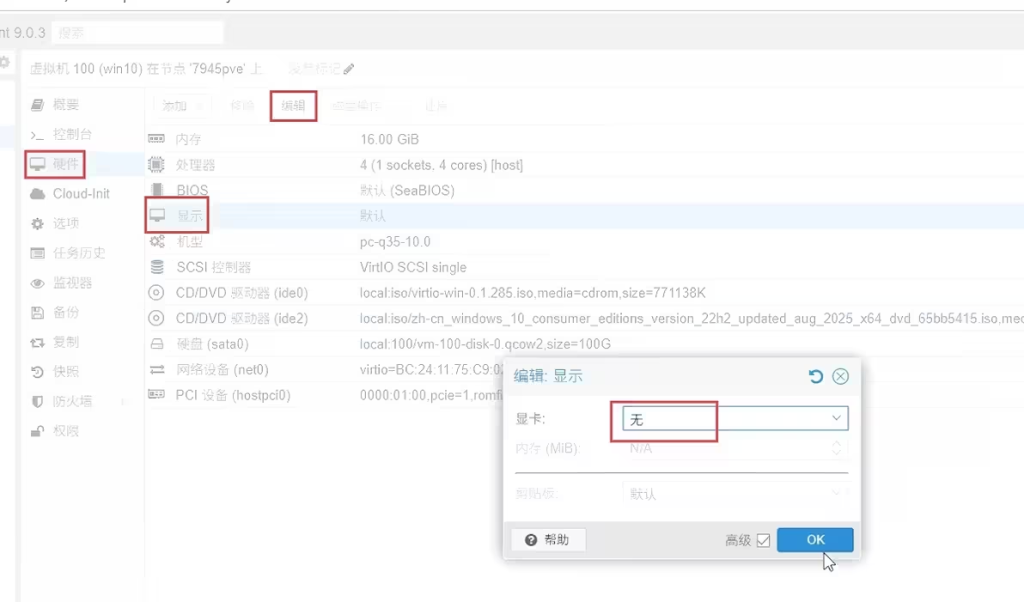The height and width of the screenshot is (602, 1024).
Task: Select the PCI 设备 (hostpci0) row
Action: [233, 395]
